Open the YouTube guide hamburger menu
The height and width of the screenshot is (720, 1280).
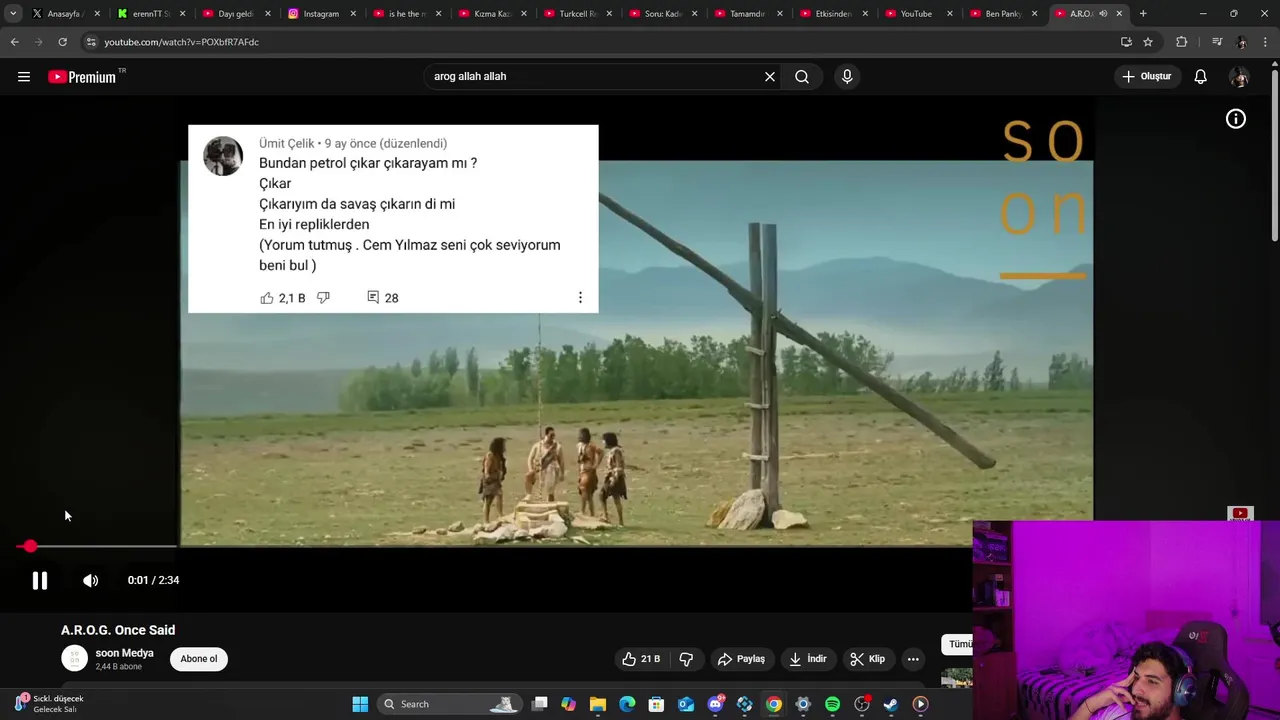tap(24, 76)
